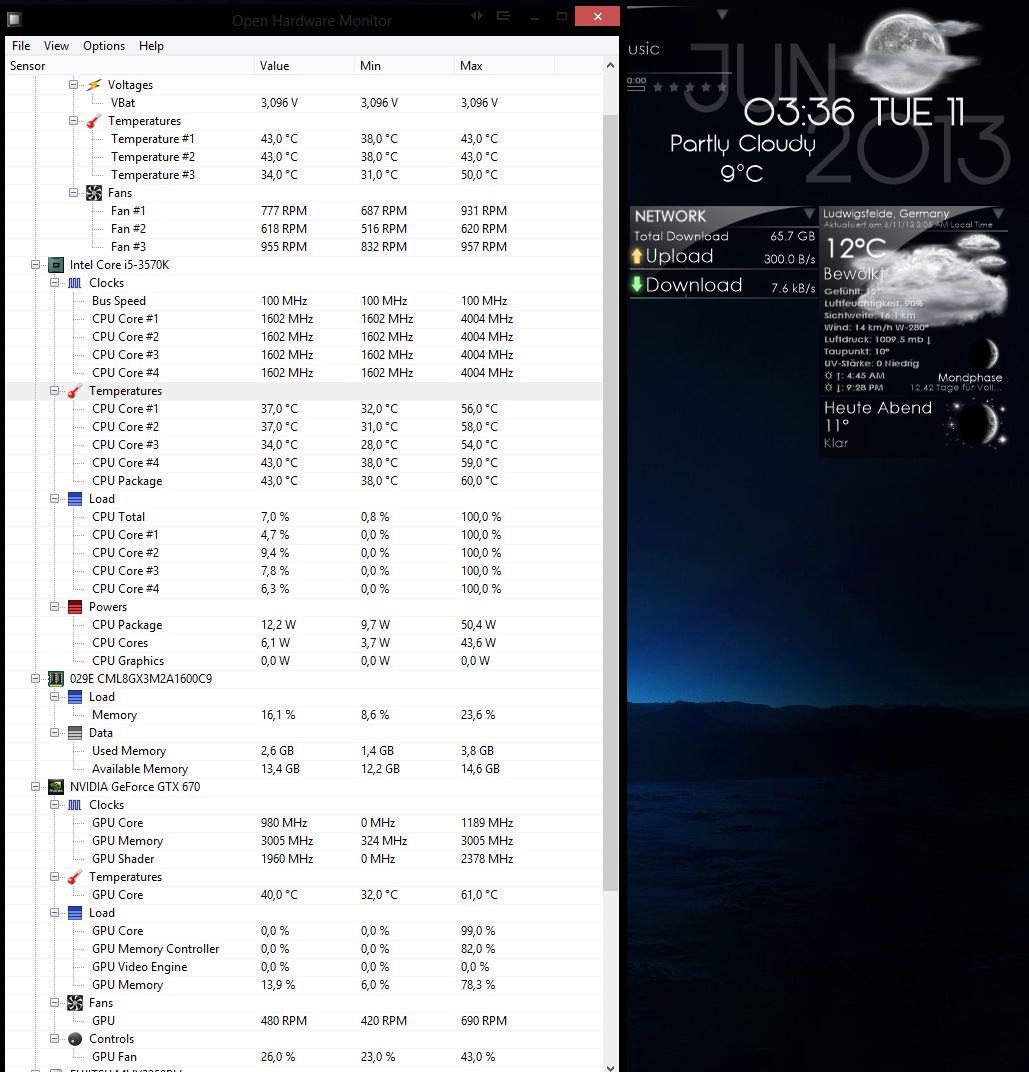The height and width of the screenshot is (1072, 1029).
Task: Click the scrollbar up arrow
Action: coord(611,66)
